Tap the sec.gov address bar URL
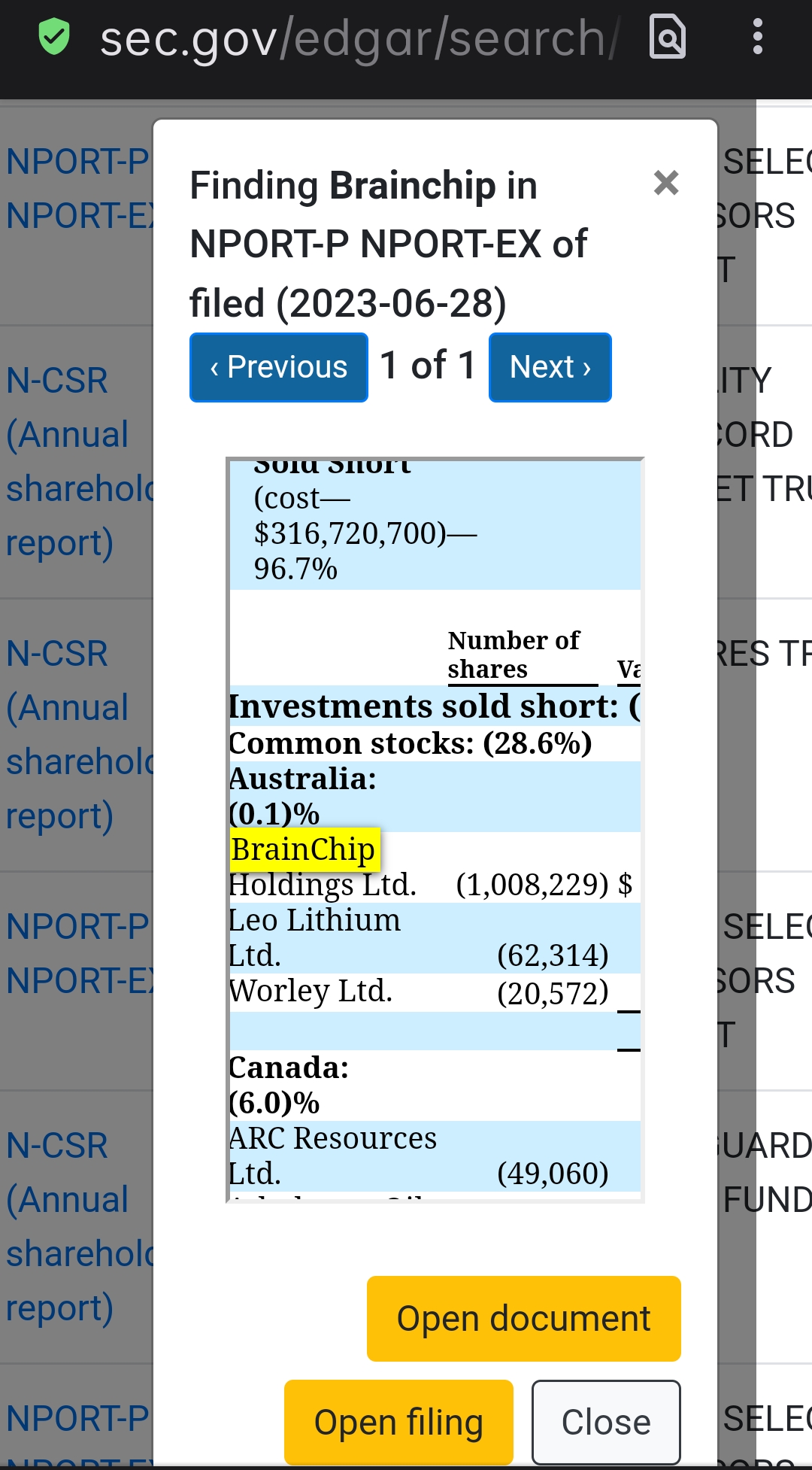 tap(353, 38)
